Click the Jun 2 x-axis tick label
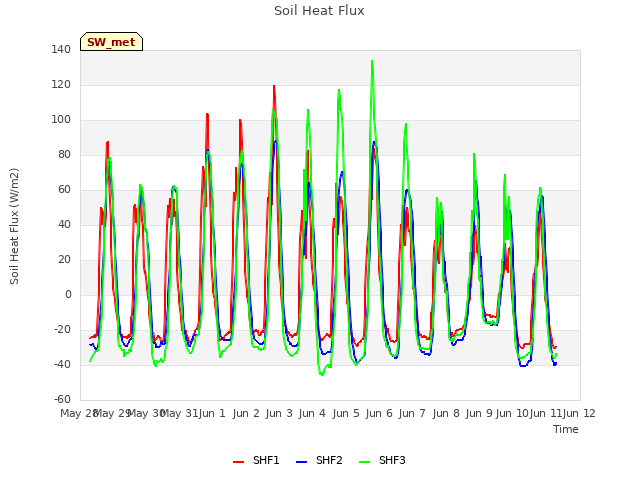The height and width of the screenshot is (480, 640). 246,413
